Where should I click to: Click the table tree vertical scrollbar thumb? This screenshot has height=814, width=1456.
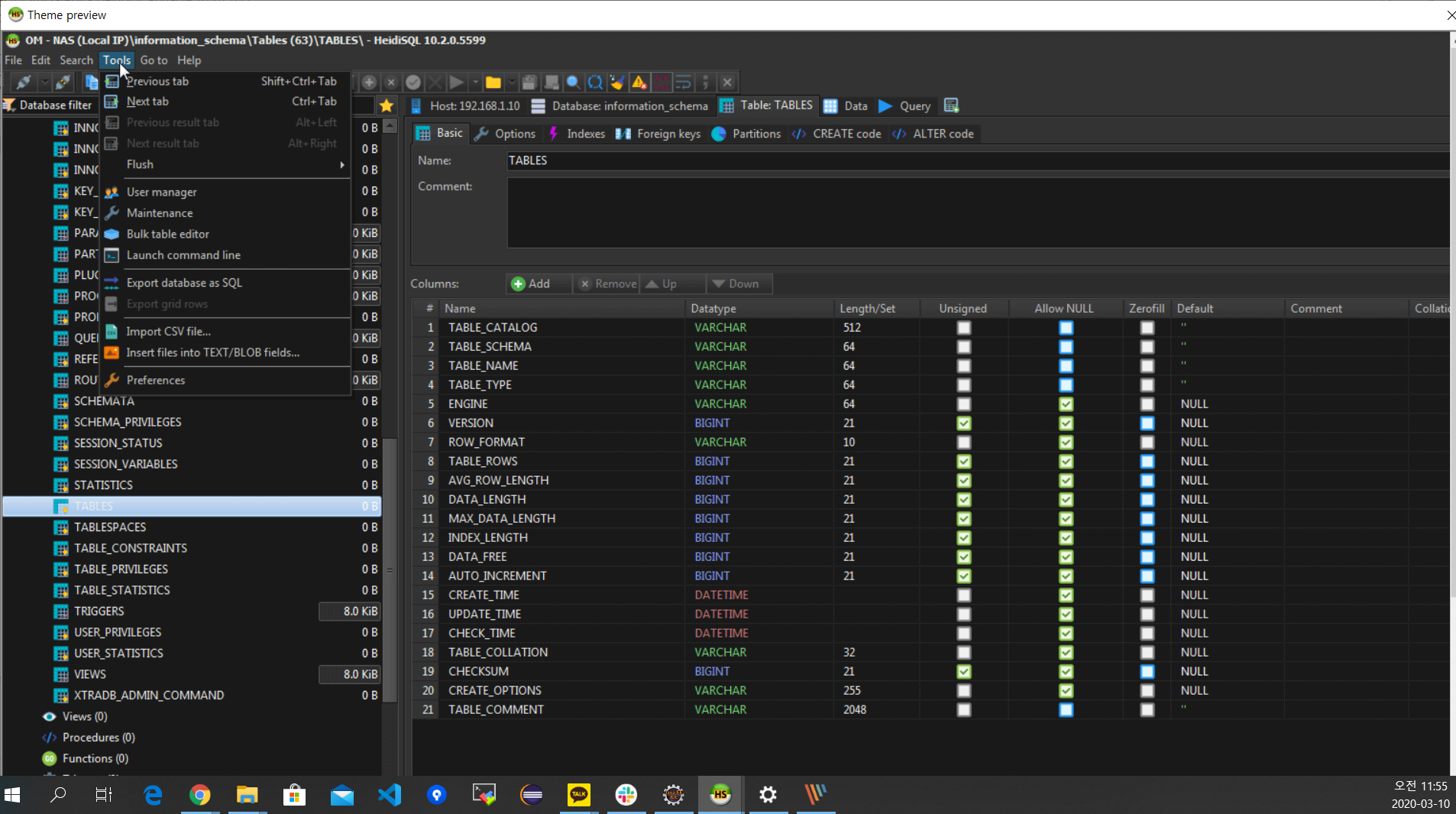(390, 569)
